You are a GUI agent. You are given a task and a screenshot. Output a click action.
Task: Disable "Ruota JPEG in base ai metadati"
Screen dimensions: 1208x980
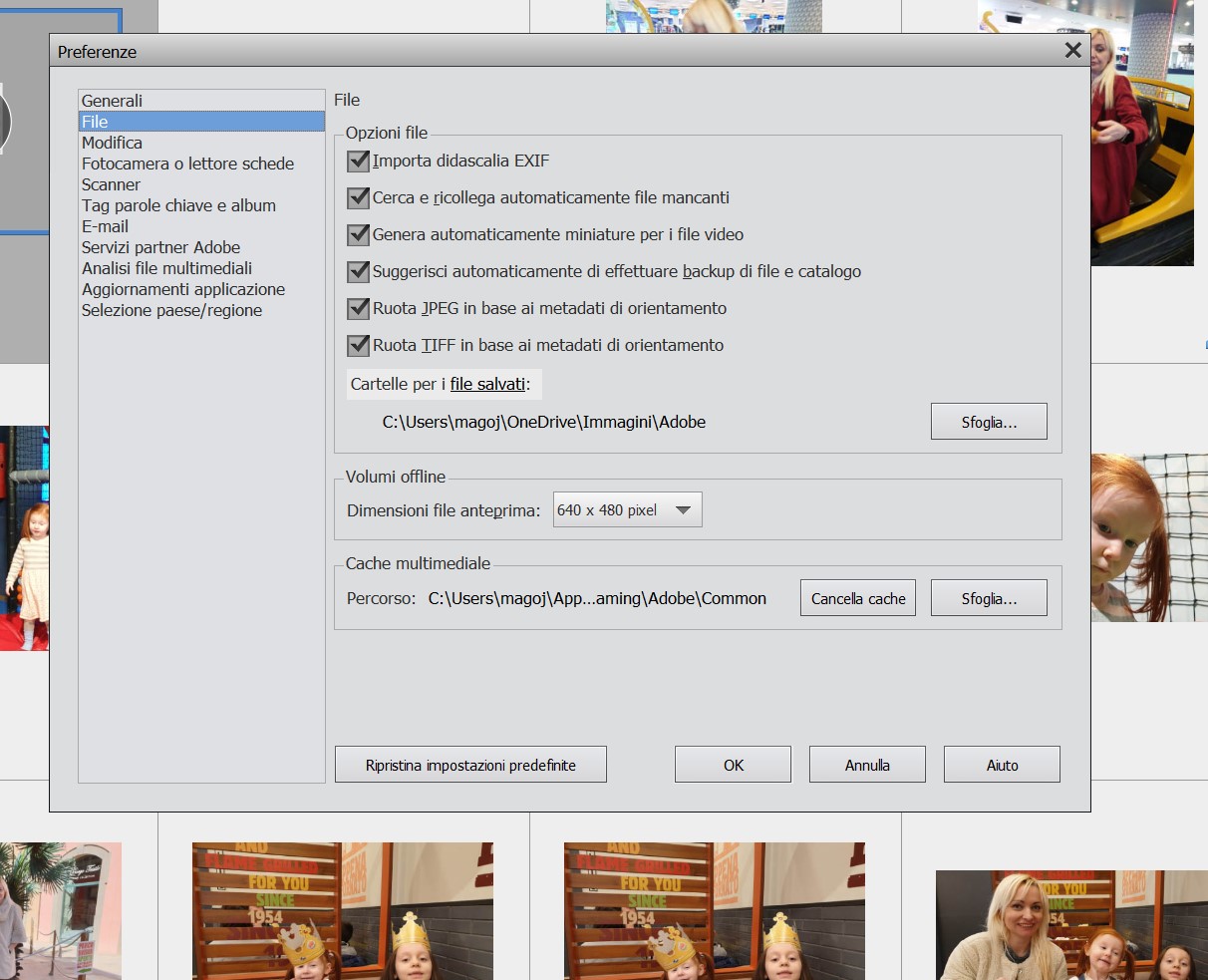tap(358, 308)
